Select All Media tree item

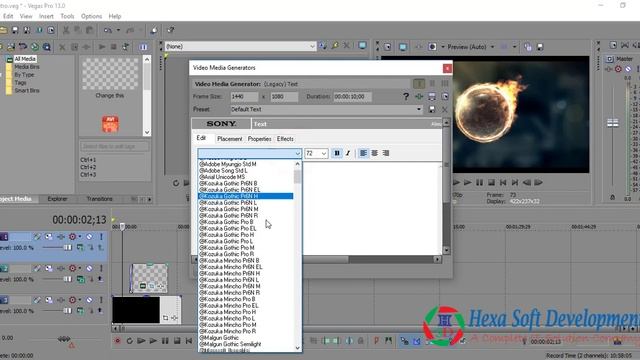[25, 59]
